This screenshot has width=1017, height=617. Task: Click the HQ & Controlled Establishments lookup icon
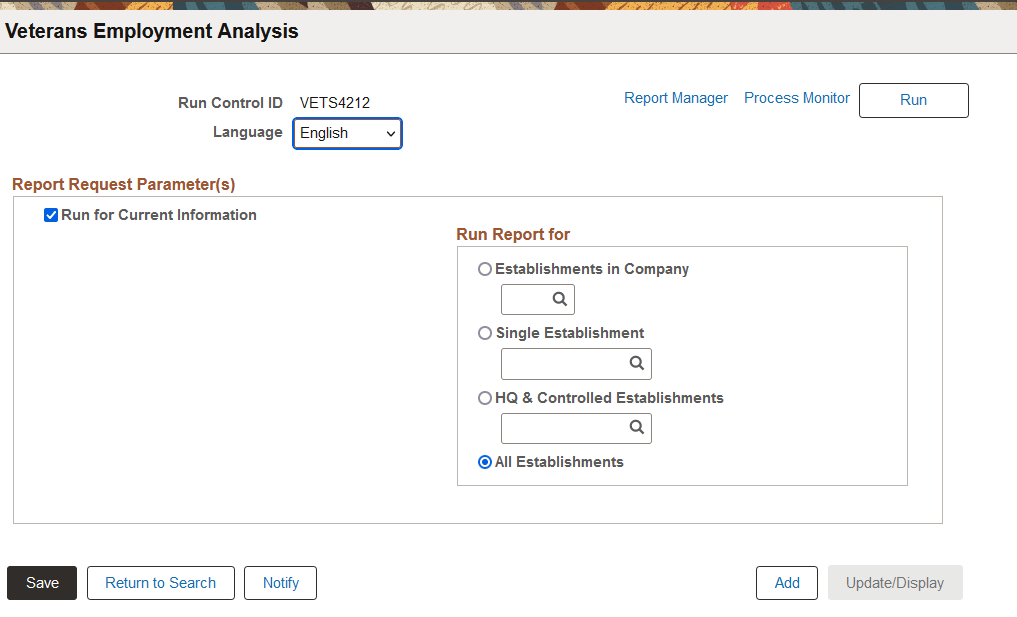[636, 428]
